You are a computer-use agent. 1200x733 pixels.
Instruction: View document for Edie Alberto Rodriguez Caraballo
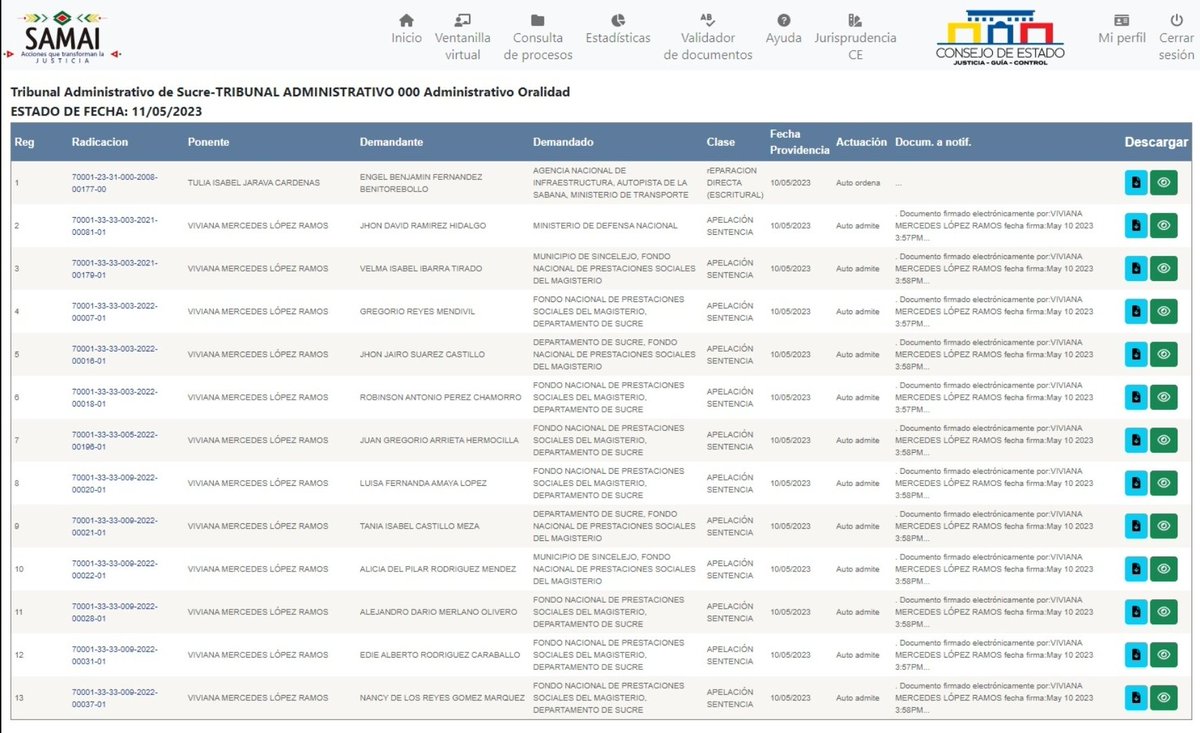[x=1163, y=655]
